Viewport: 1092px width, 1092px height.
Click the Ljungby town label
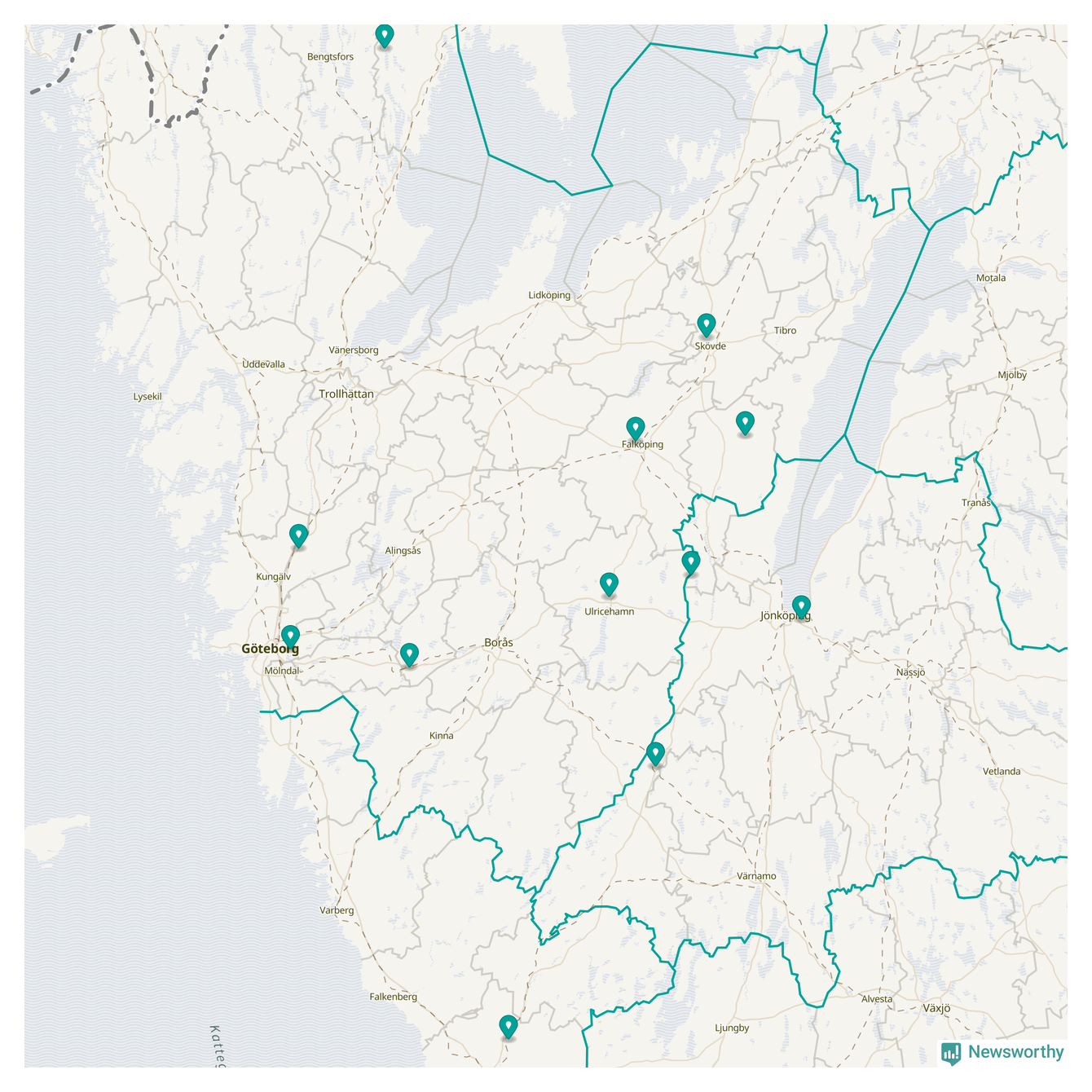(732, 1028)
